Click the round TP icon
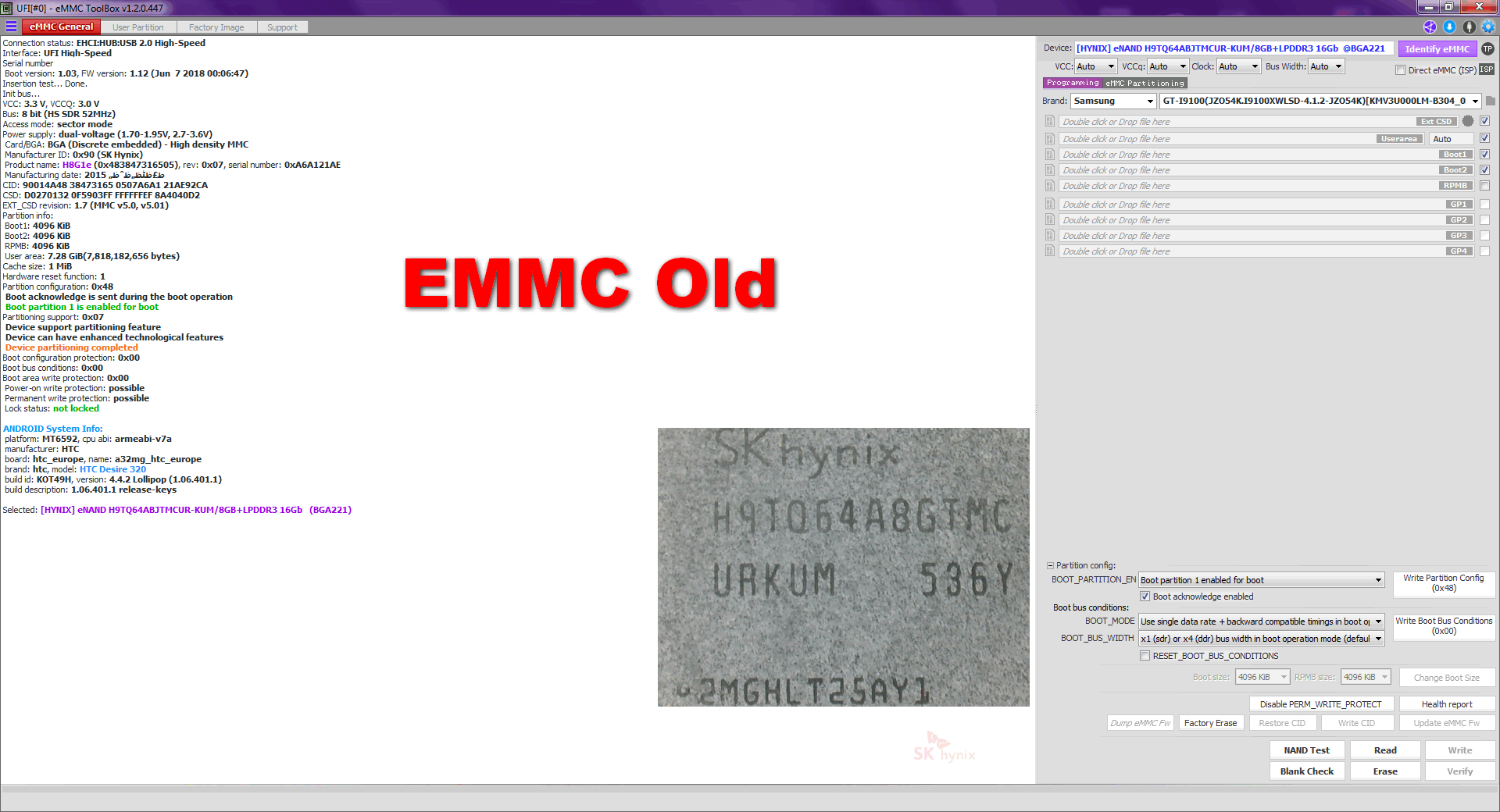1500x812 pixels. tap(1488, 48)
